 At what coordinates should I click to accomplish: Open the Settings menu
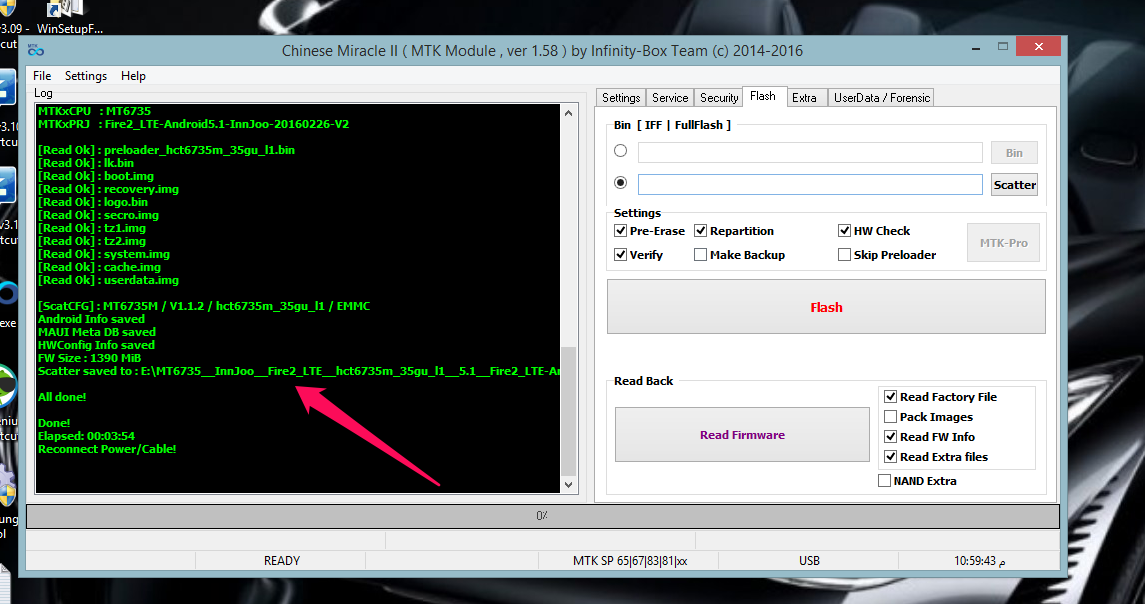point(85,76)
